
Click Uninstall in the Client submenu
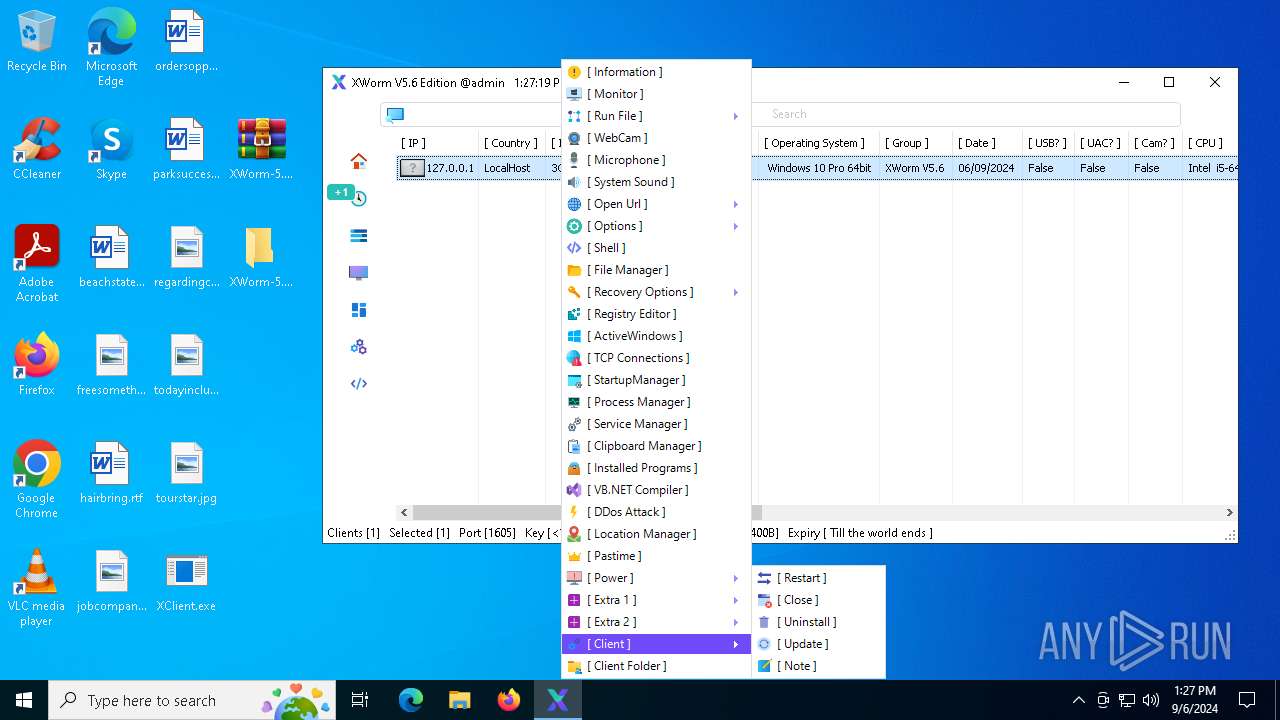[818, 622]
